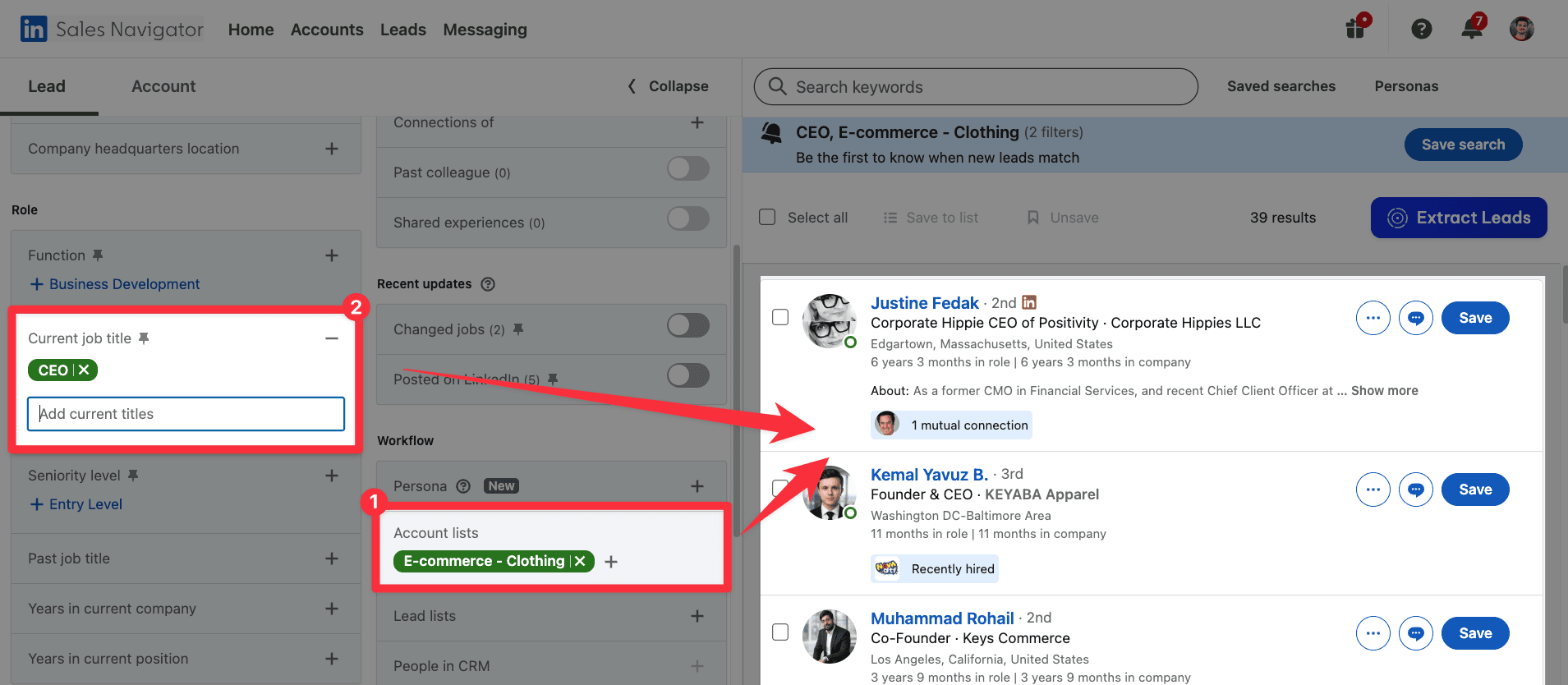Message Kemal Yavuz B. via chat icon

tap(1416, 490)
